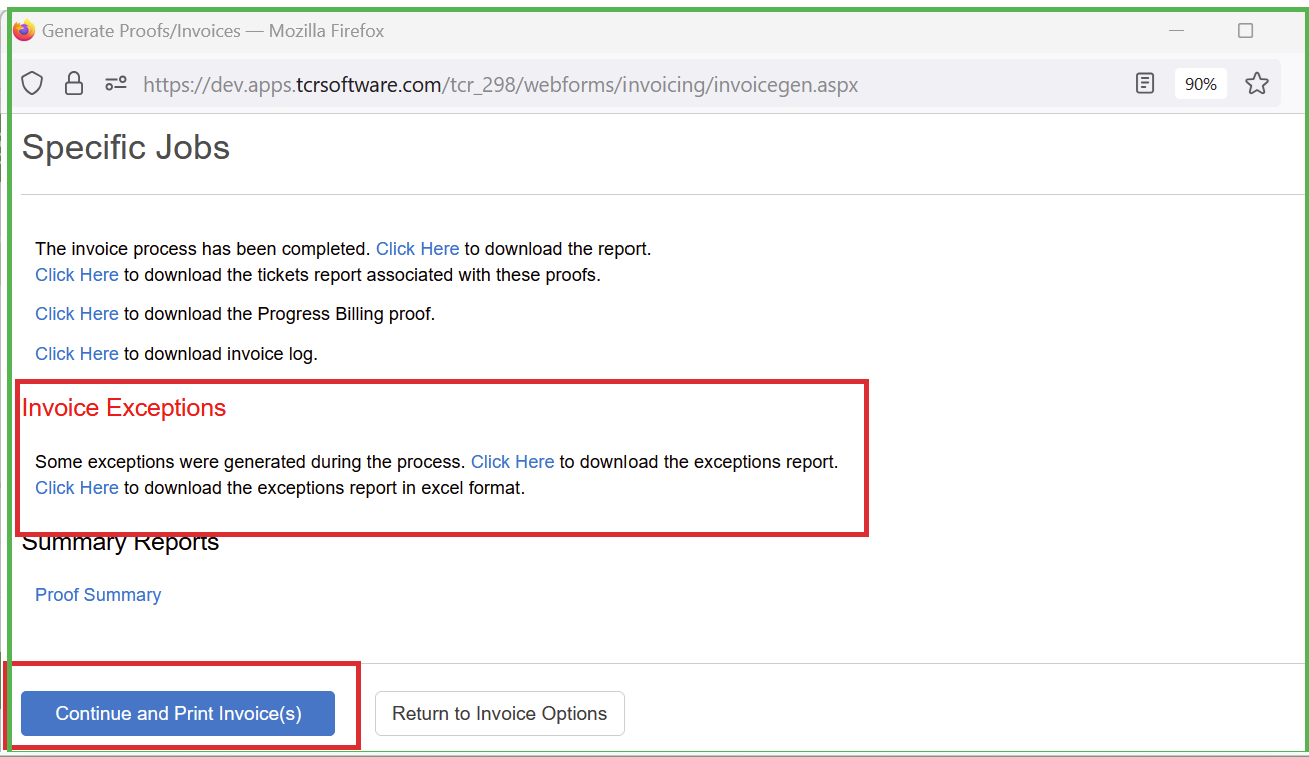
Task: Click Here link for Progress Billing proof
Action: click(x=77, y=314)
